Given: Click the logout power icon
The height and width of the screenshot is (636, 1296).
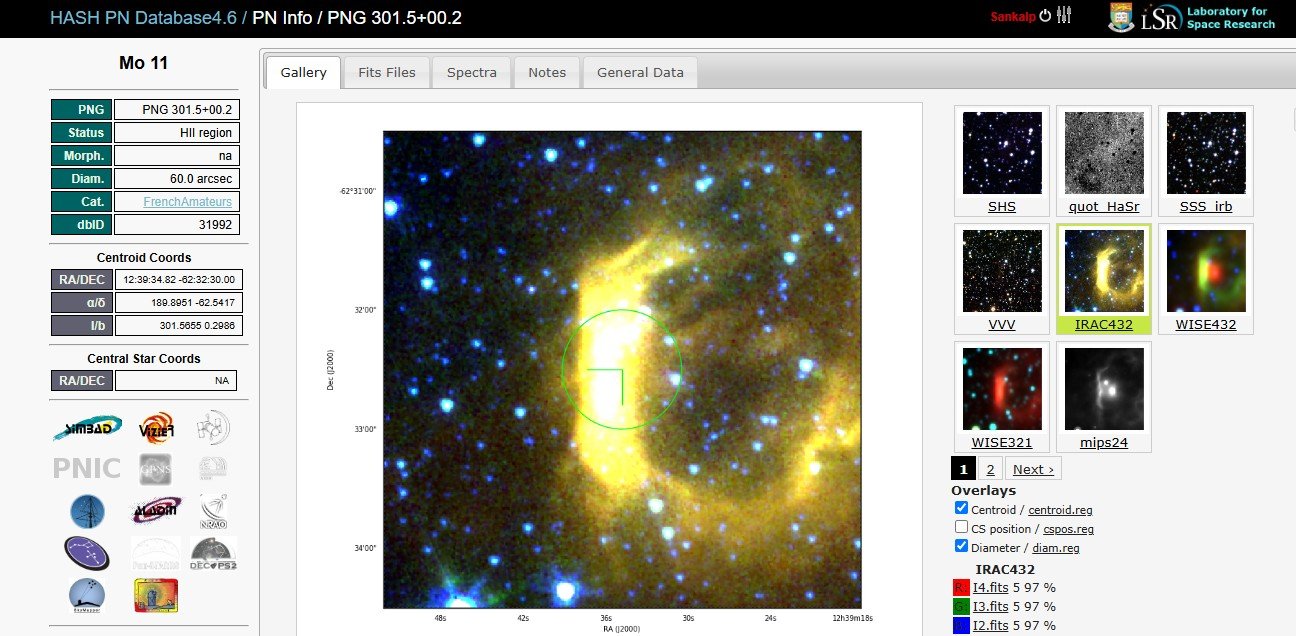Looking at the screenshot, I should (1046, 15).
